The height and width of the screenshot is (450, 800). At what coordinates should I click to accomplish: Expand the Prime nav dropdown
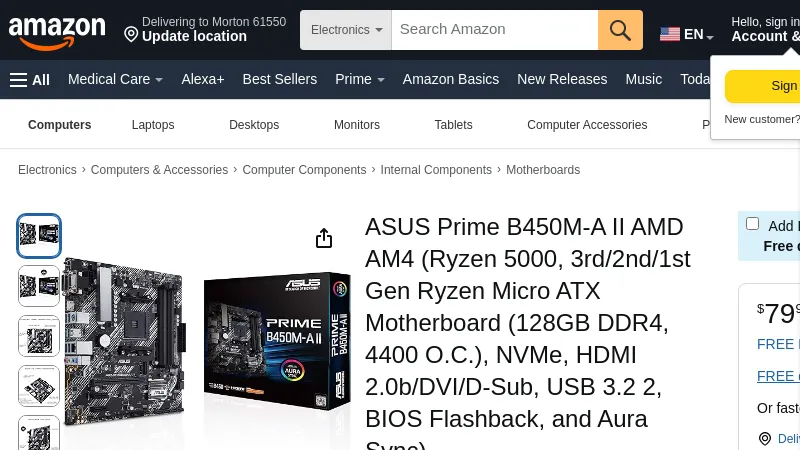click(x=359, y=80)
